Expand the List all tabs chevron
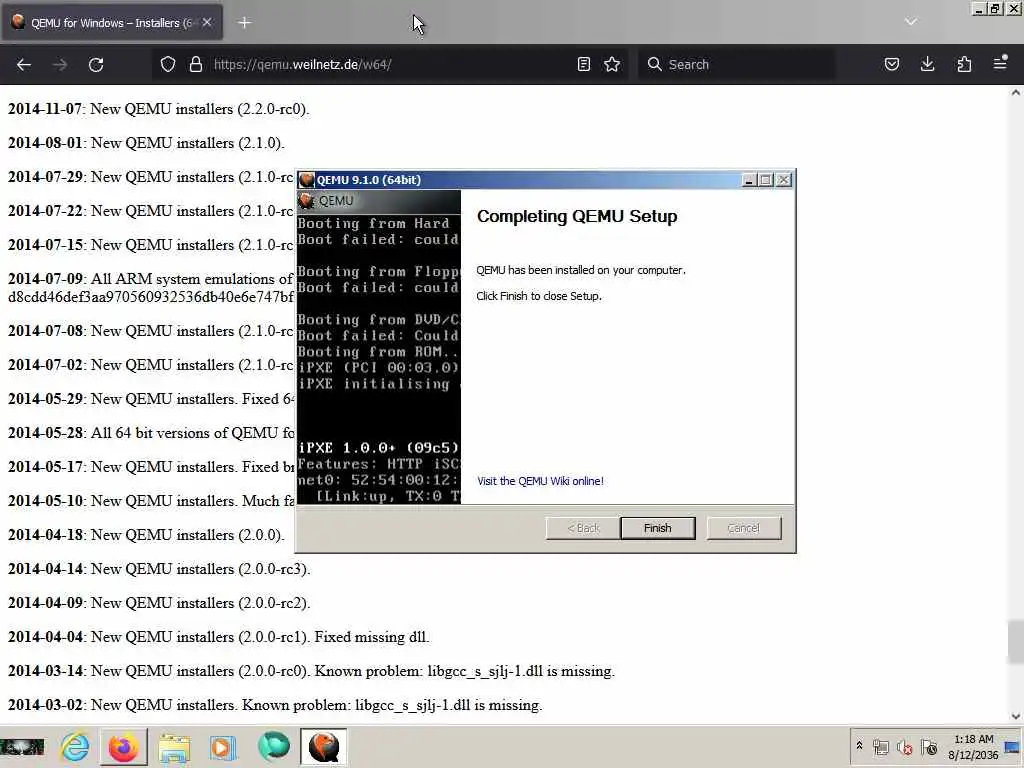This screenshot has height=768, width=1024. 910,22
